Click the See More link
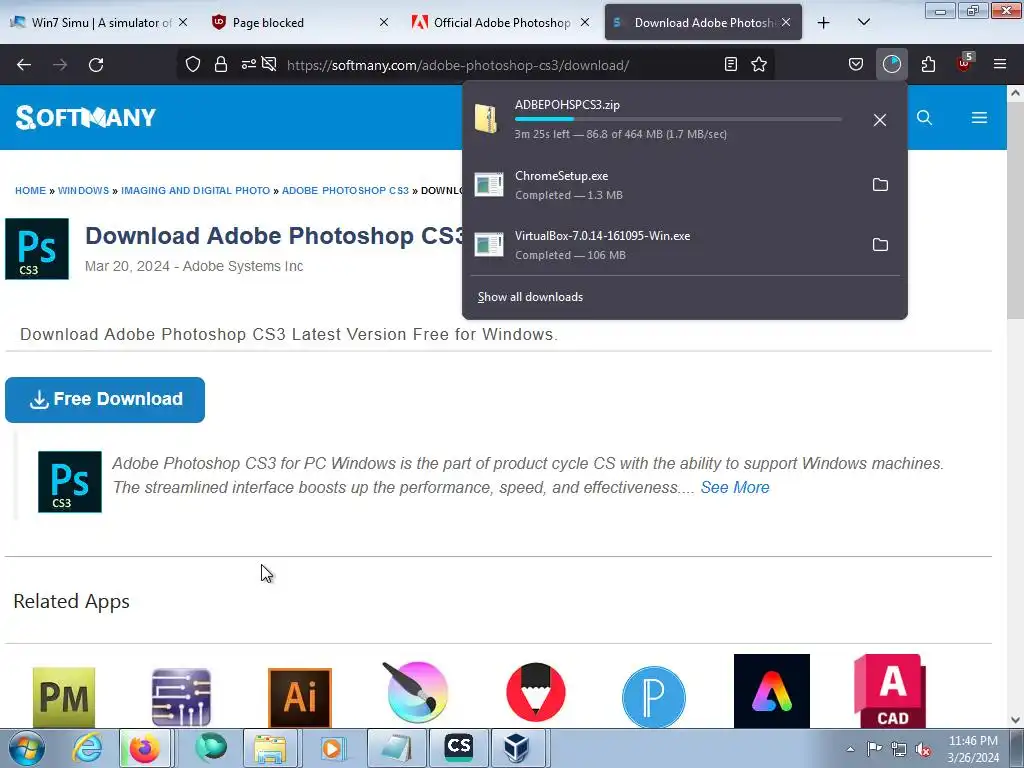 (x=735, y=488)
